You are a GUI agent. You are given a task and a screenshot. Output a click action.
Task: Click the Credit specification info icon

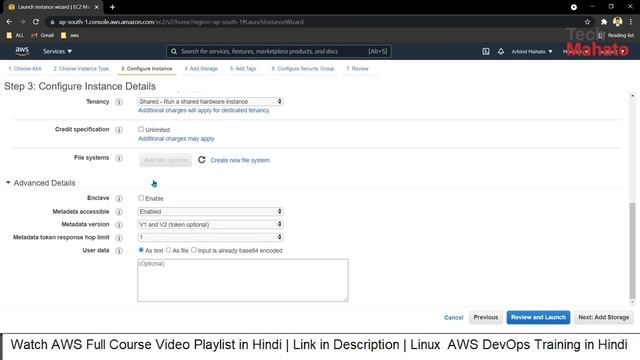click(x=119, y=130)
